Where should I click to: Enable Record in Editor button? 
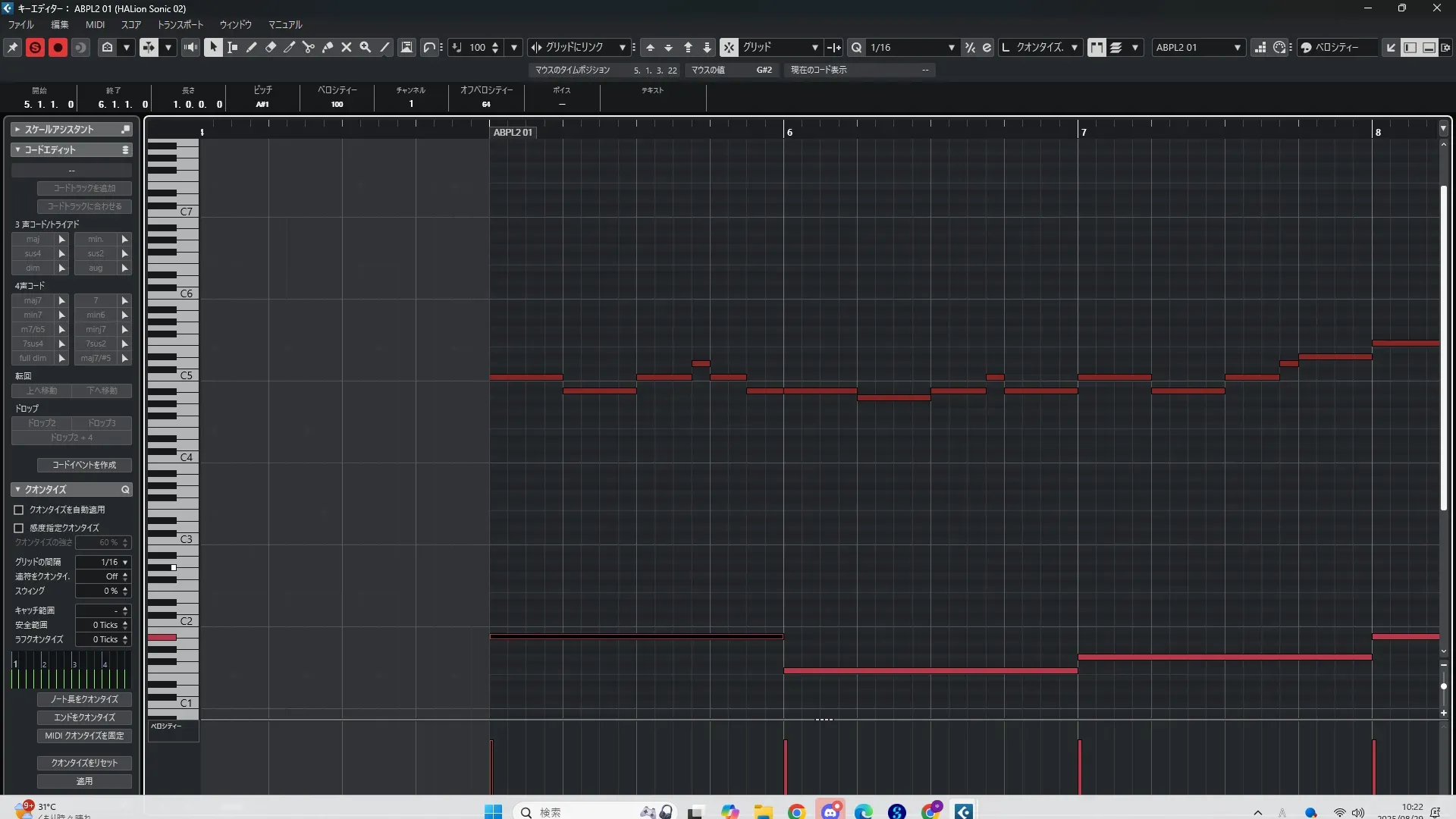pos(58,47)
